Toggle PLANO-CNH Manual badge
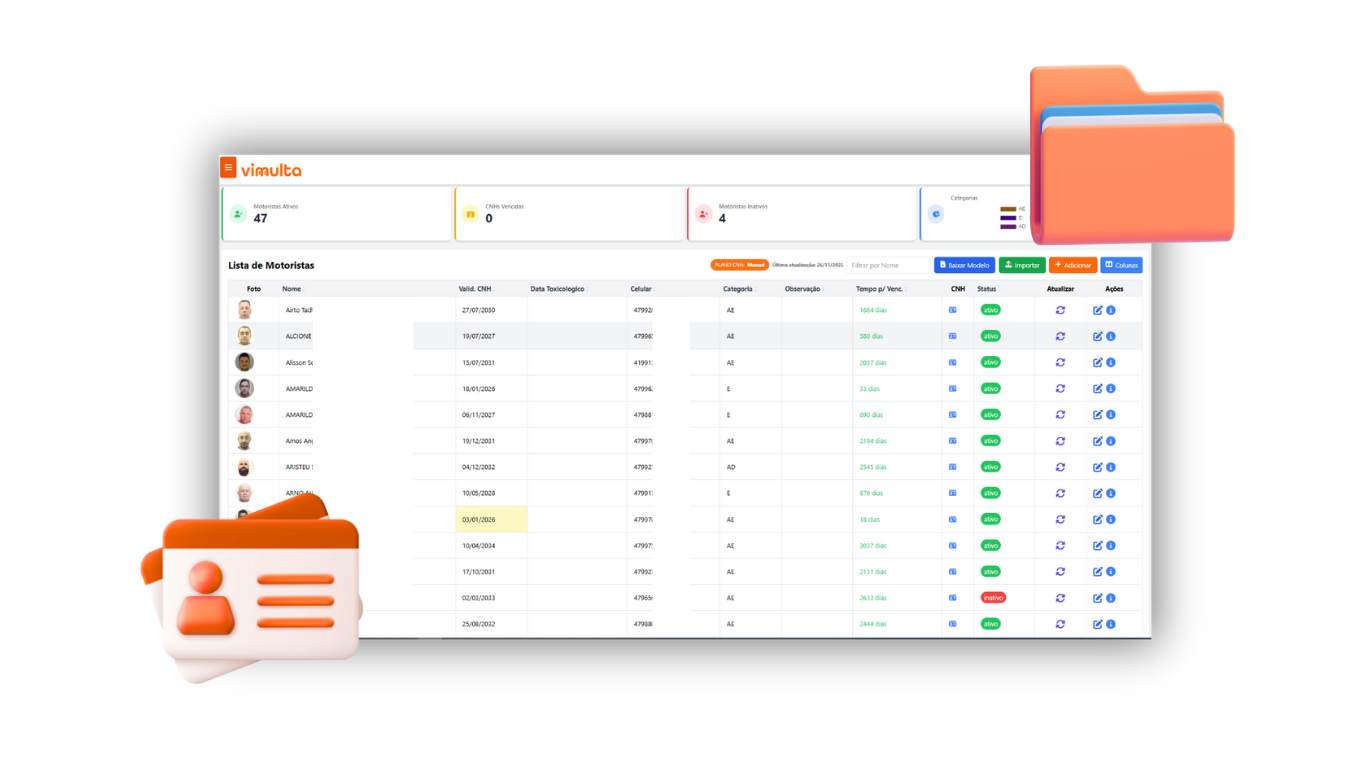 740,265
